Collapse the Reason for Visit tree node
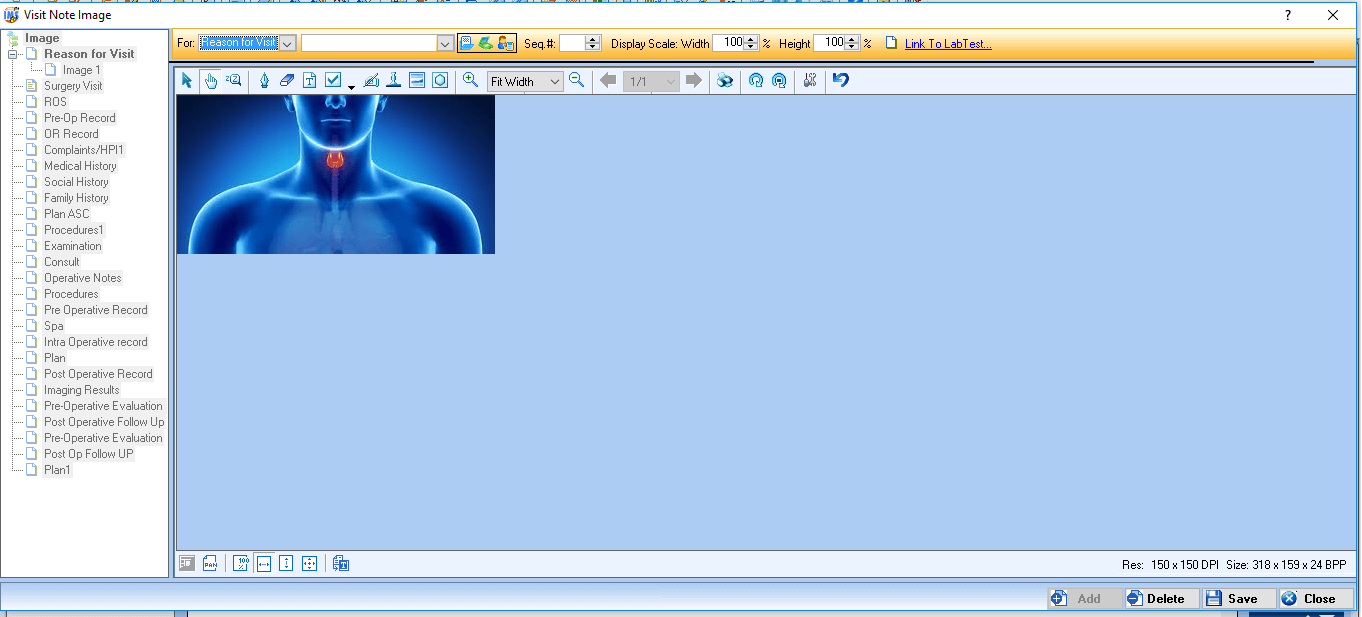 14,54
